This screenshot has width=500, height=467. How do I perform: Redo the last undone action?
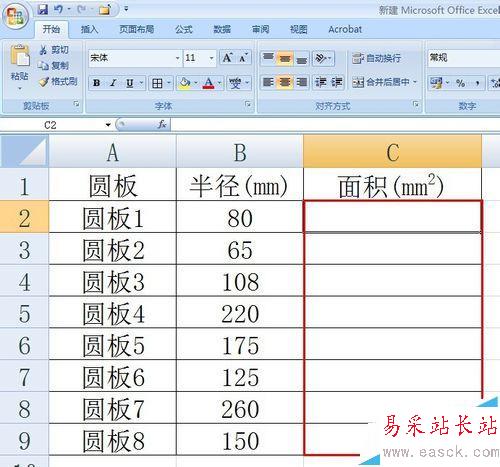click(x=81, y=9)
